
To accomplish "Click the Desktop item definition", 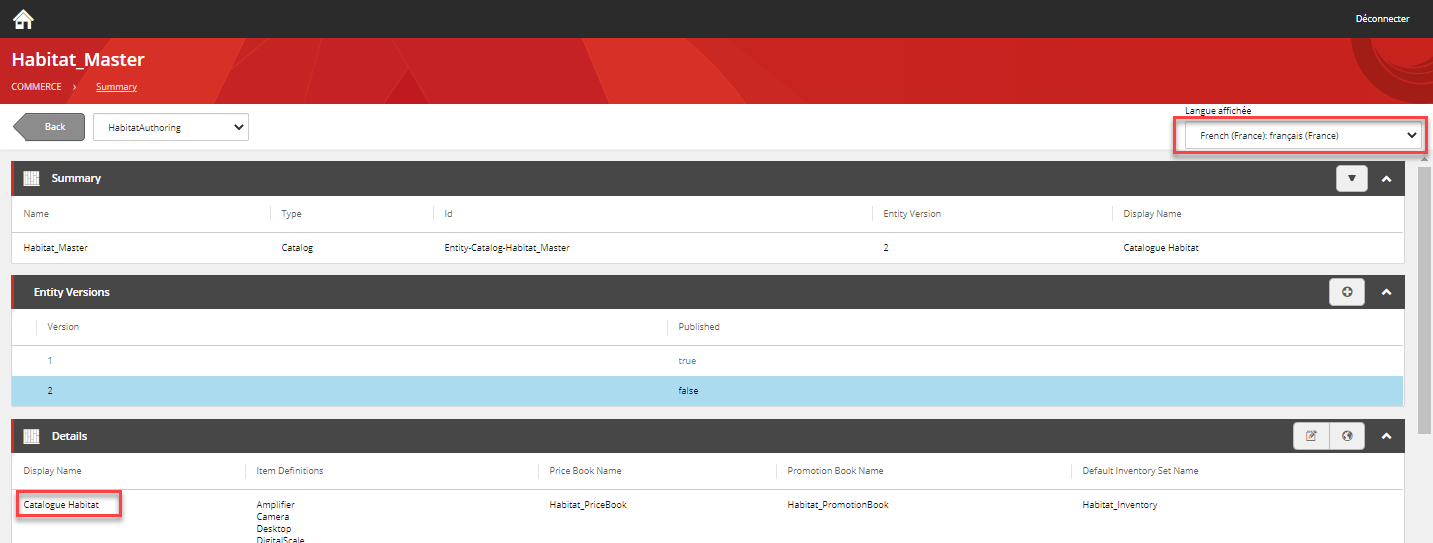I will pyautogui.click(x=274, y=528).
